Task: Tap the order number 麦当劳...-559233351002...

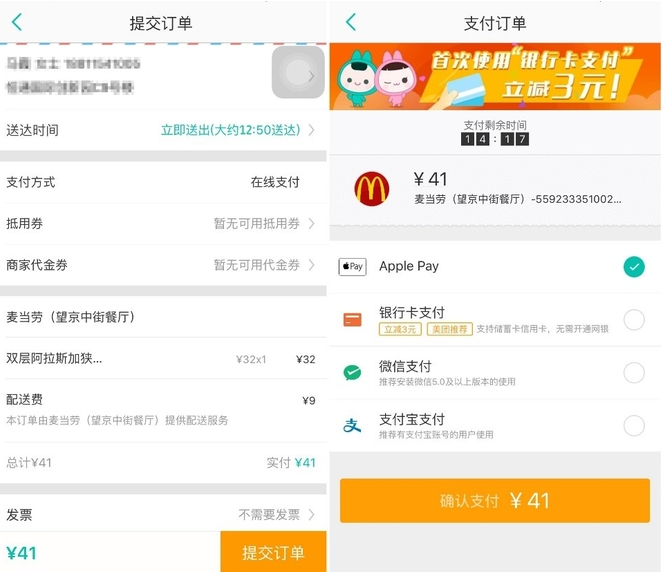Action: (518, 199)
